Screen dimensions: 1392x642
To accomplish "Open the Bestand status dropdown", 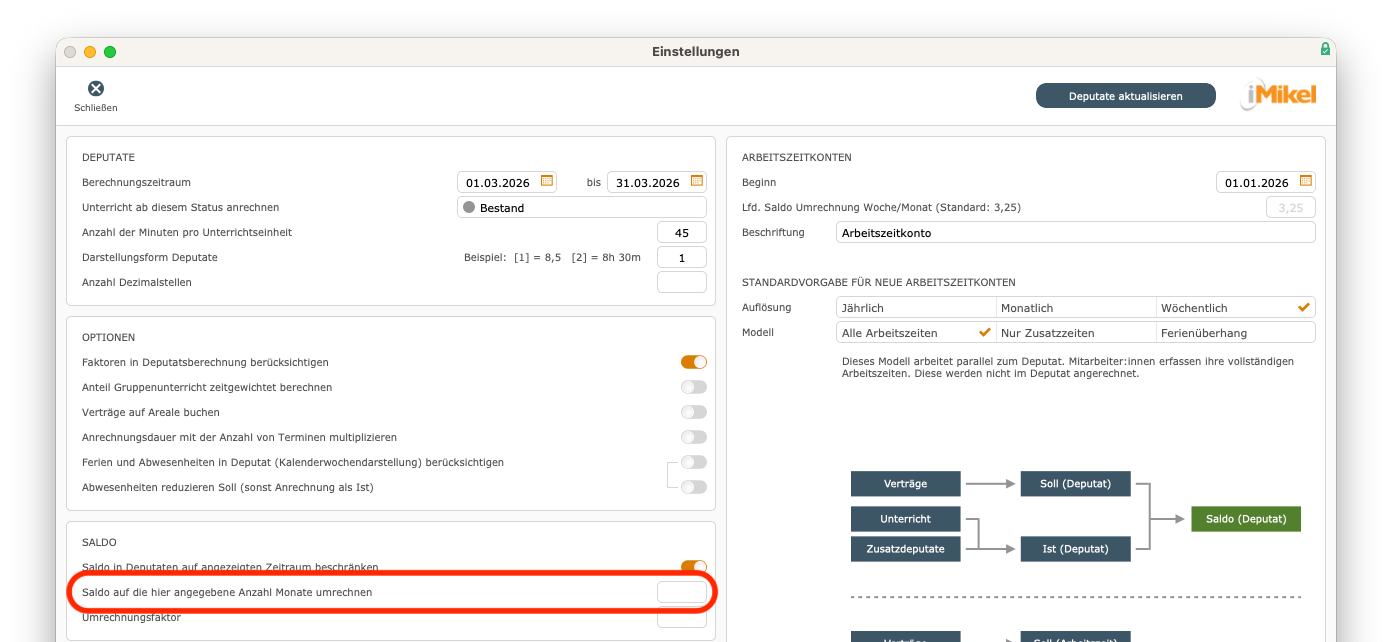I will coord(581,208).
